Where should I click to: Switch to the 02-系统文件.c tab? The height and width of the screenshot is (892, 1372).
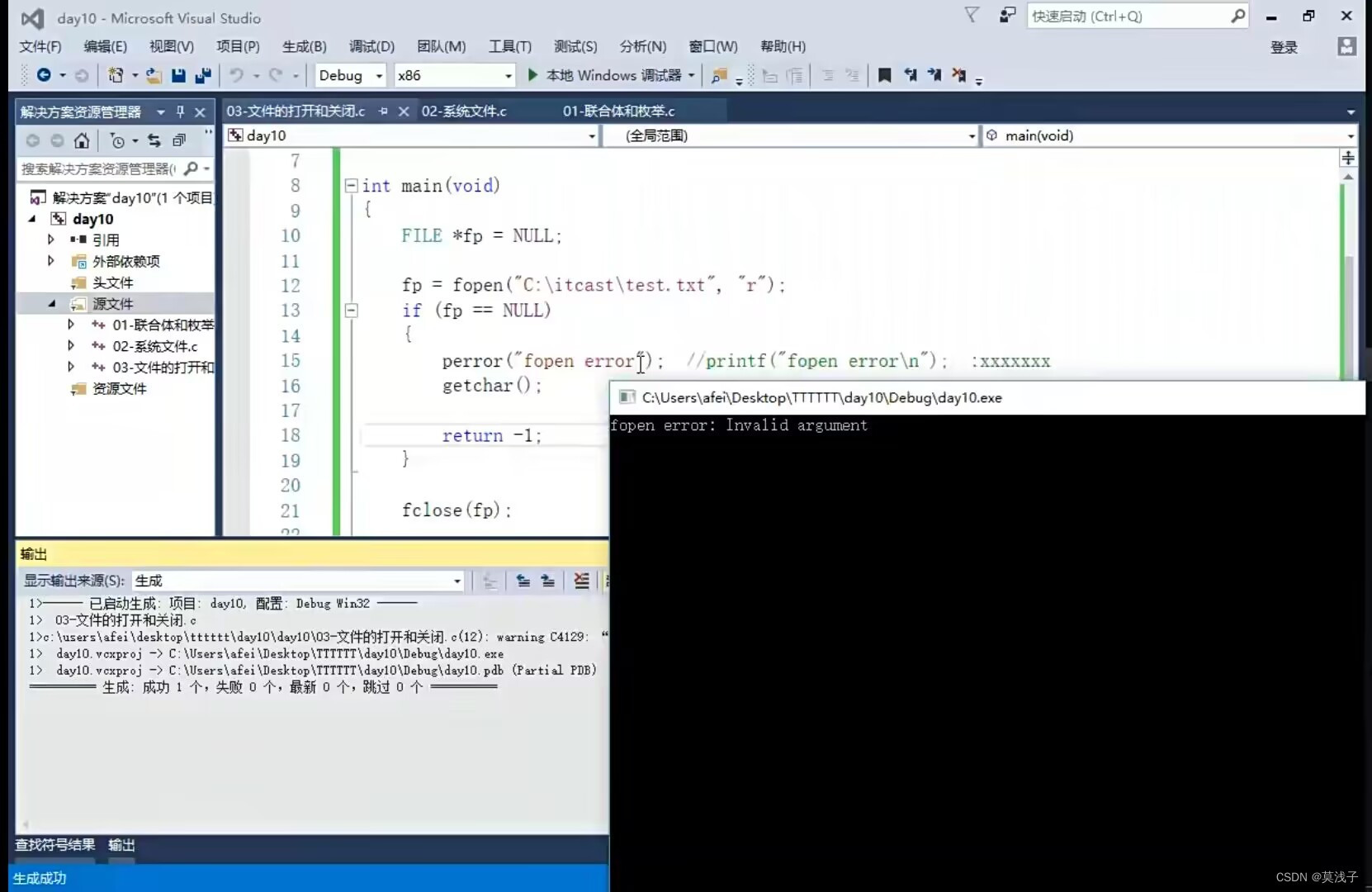[x=464, y=111]
